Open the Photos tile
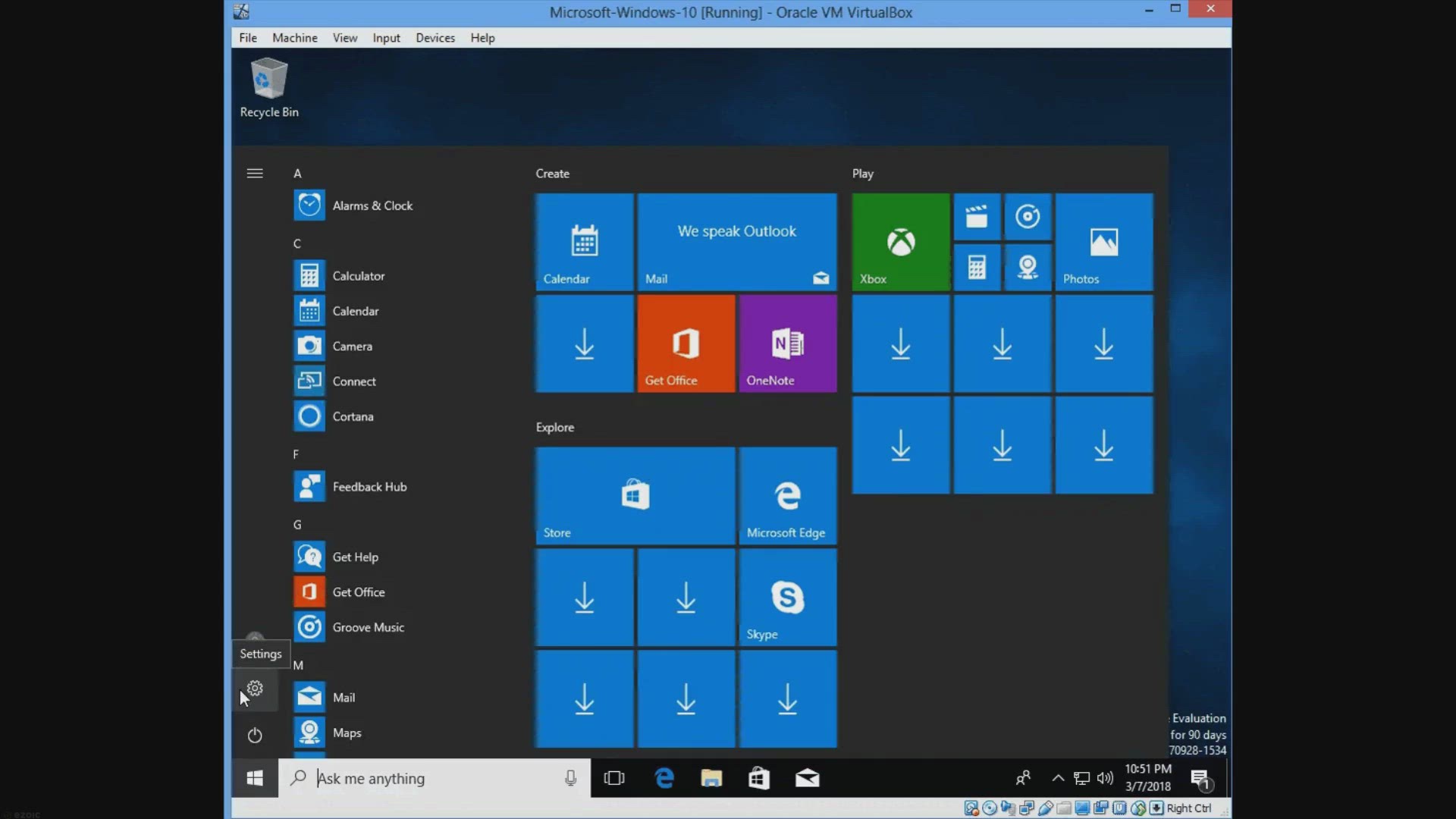Image resolution: width=1456 pixels, height=819 pixels. [1103, 242]
